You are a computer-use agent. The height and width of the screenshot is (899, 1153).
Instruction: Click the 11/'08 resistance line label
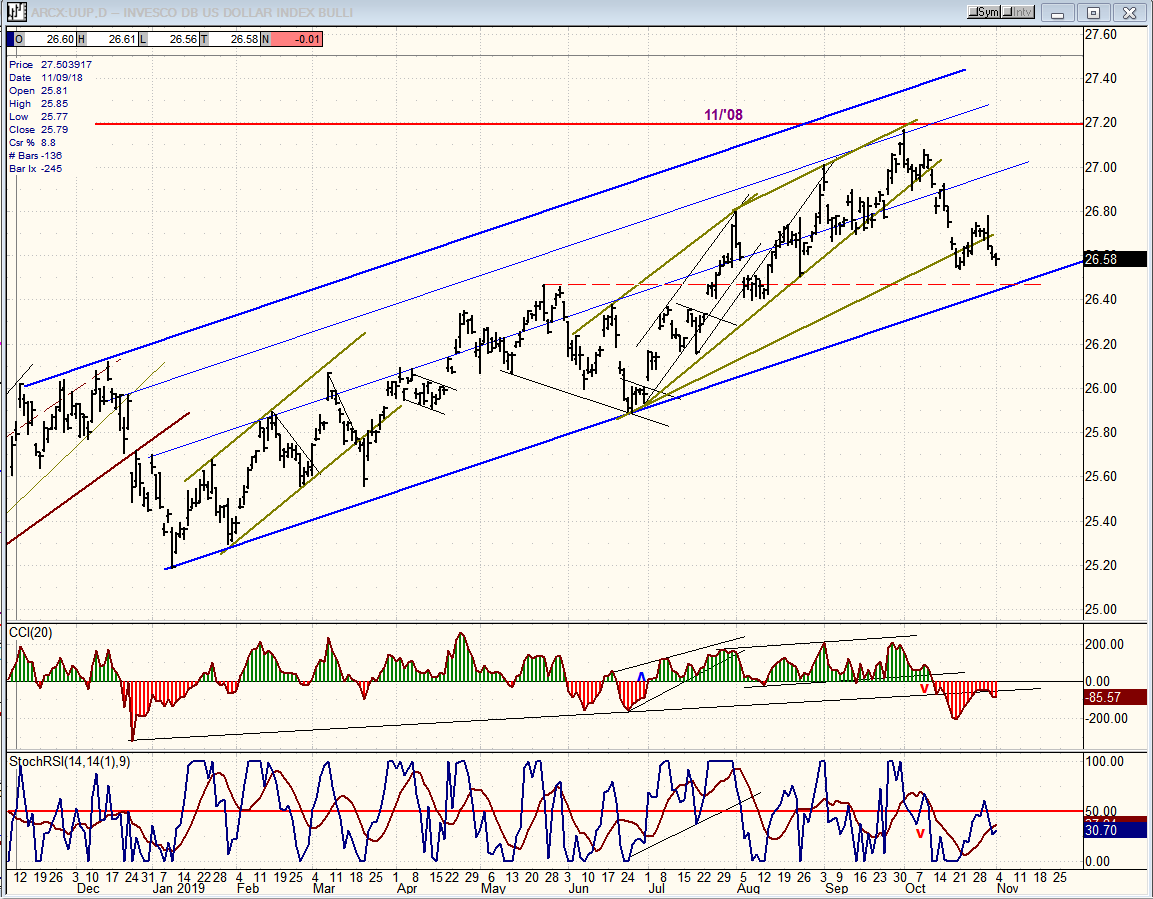coord(724,115)
